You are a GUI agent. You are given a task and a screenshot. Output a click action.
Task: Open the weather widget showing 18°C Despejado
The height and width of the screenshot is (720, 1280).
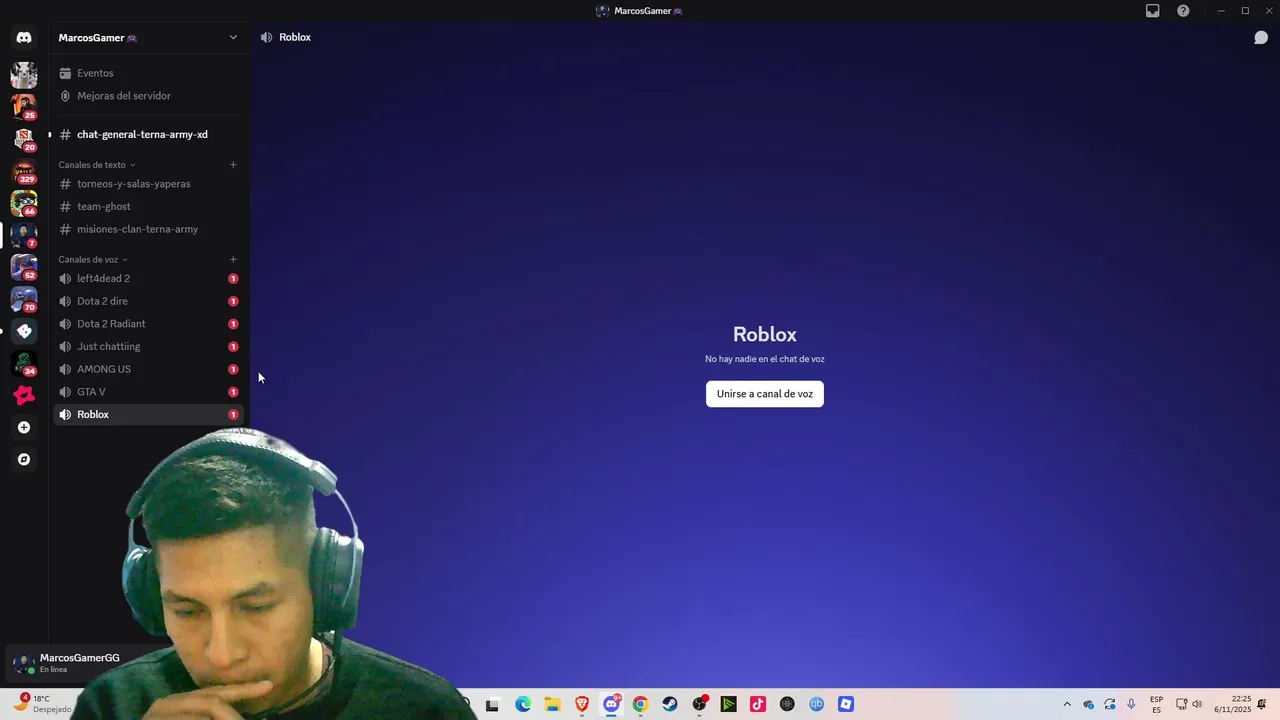pos(42,704)
